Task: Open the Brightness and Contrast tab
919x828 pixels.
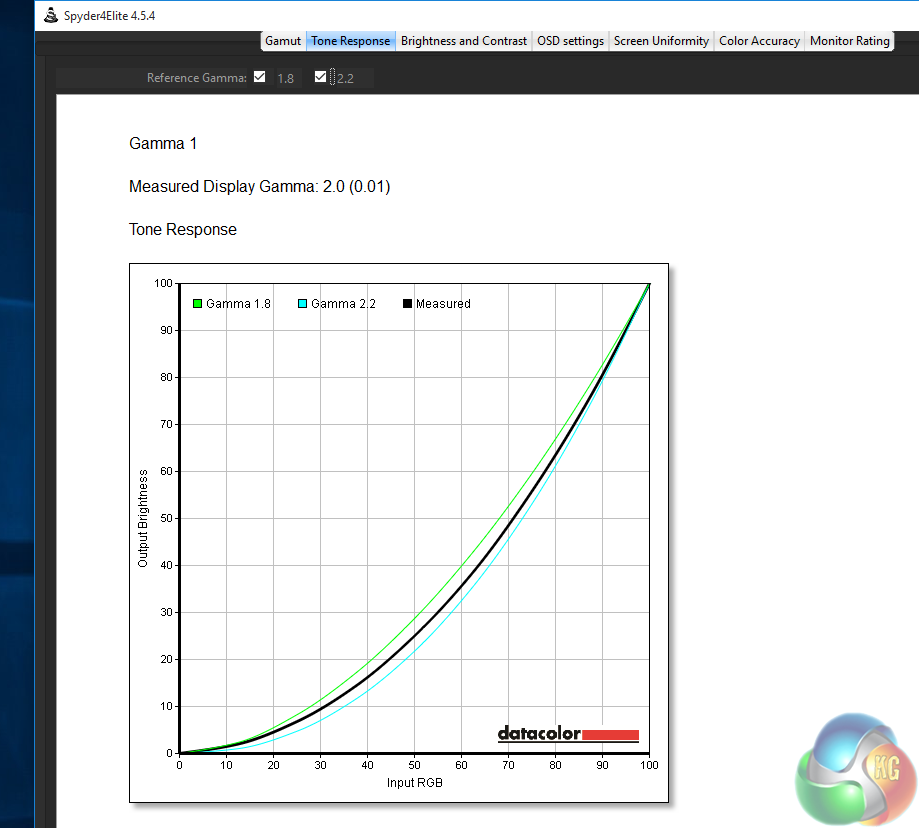Action: 464,41
